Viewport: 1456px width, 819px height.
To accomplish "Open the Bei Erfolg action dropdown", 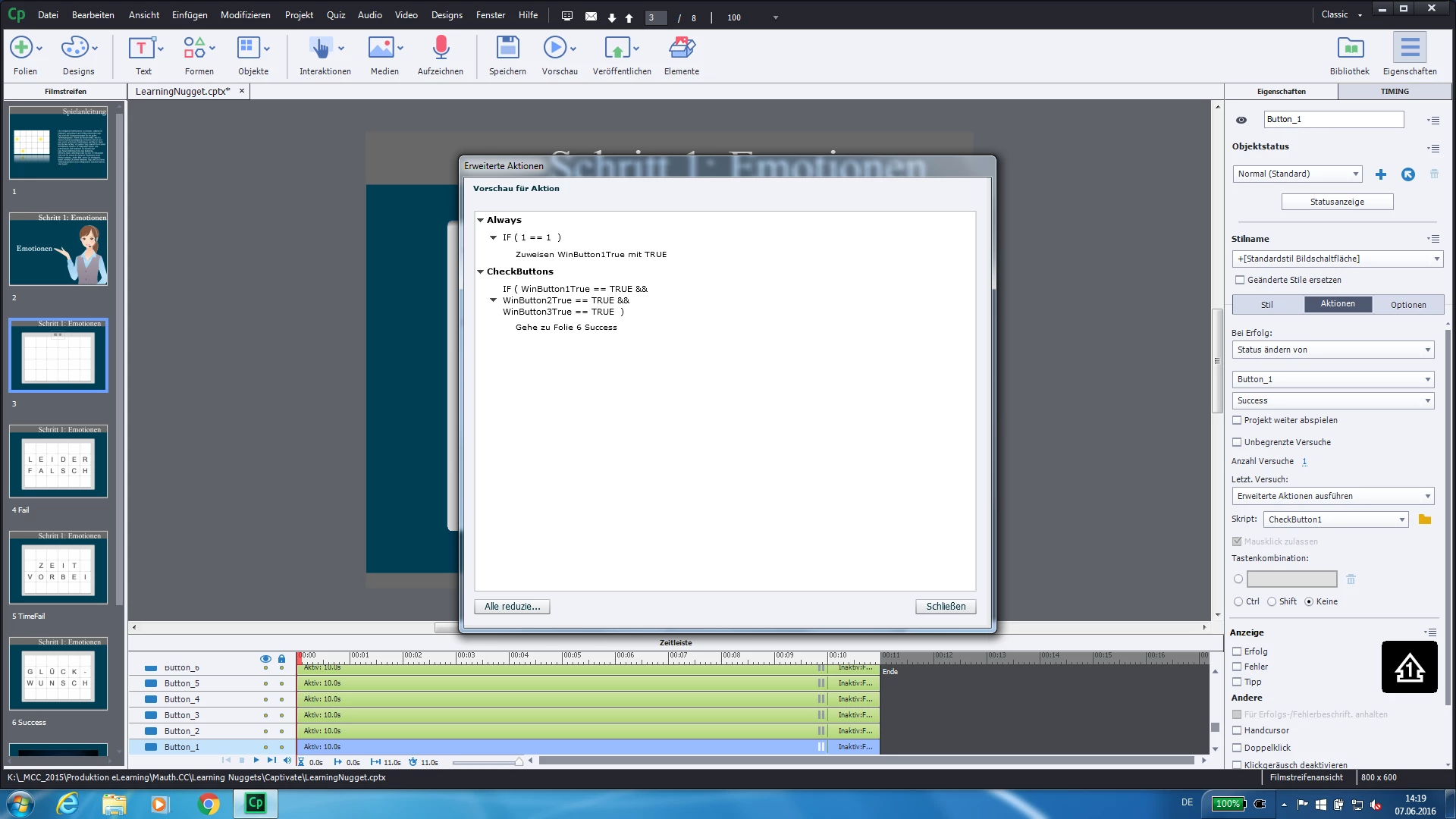I will click(1333, 350).
